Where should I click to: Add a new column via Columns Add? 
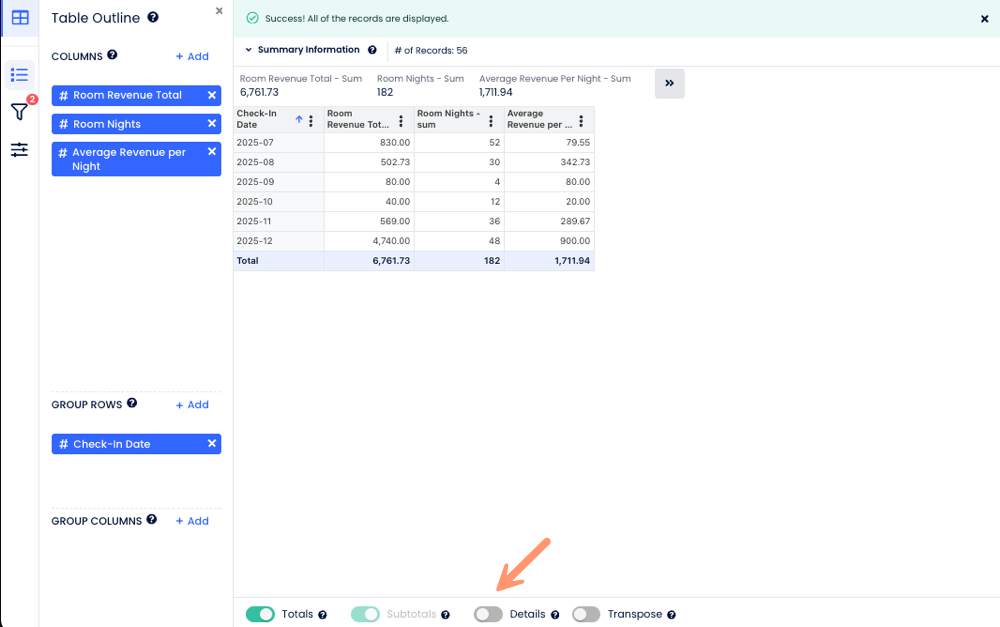tap(192, 57)
